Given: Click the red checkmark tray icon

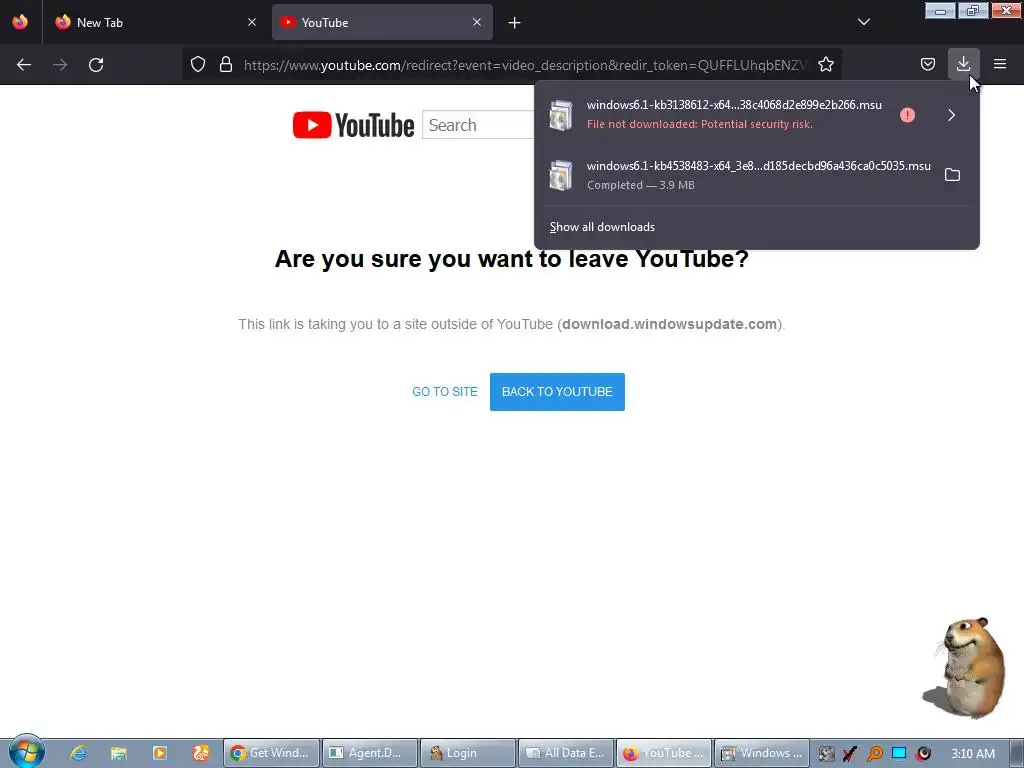Looking at the screenshot, I should (850, 754).
